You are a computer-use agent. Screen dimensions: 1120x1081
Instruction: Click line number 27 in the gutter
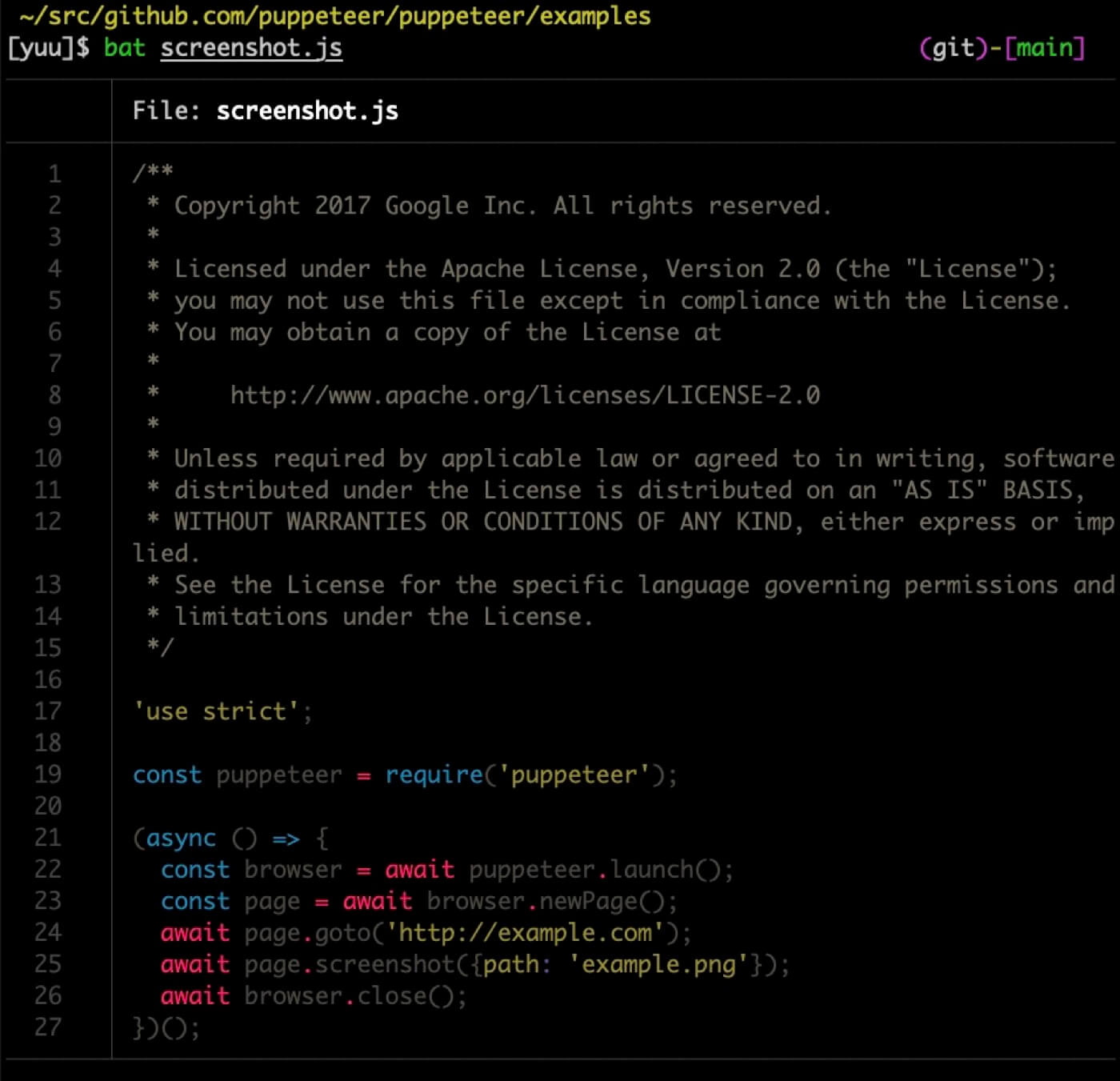click(x=48, y=1027)
